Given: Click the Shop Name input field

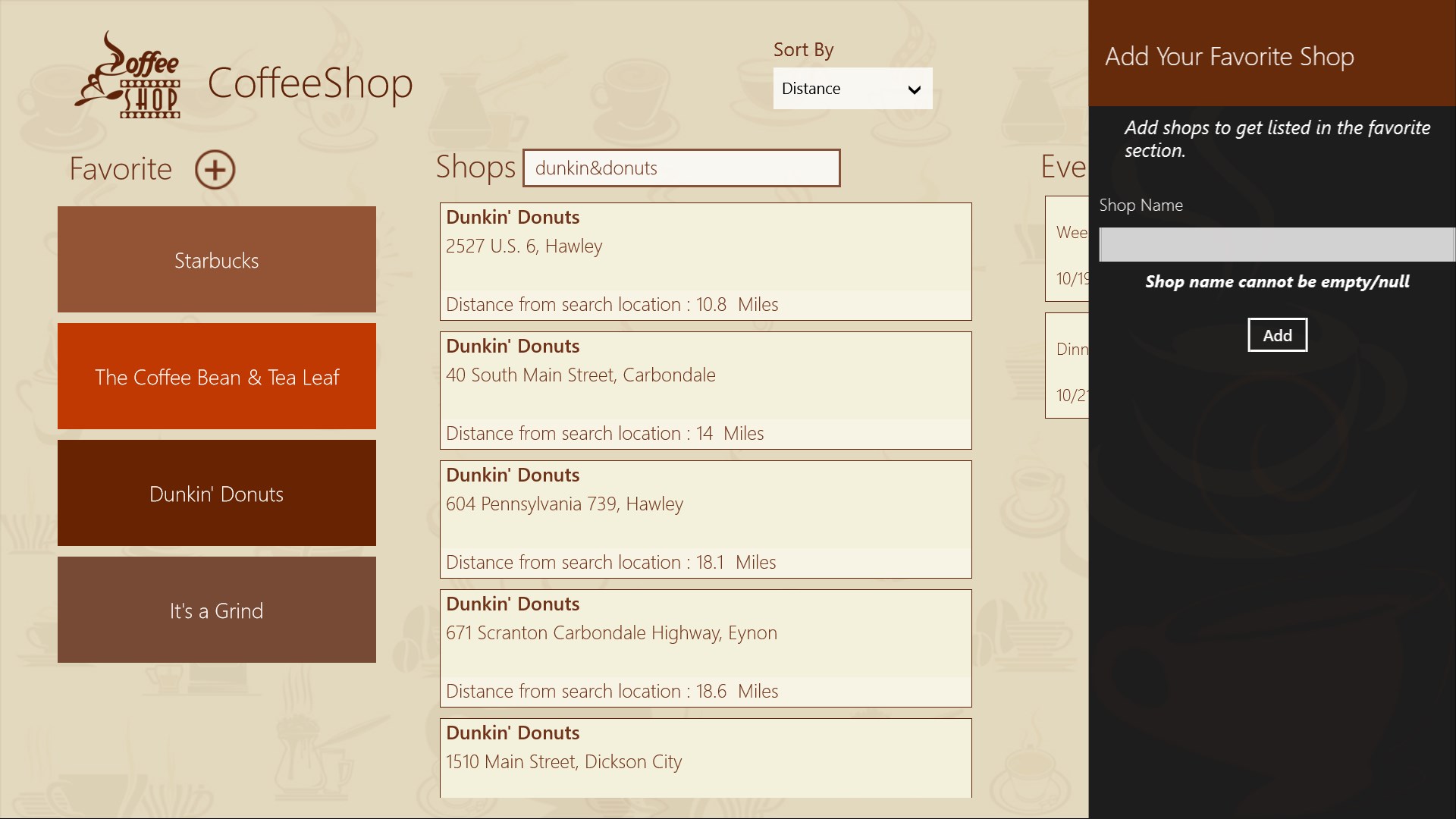Looking at the screenshot, I should tap(1276, 245).
